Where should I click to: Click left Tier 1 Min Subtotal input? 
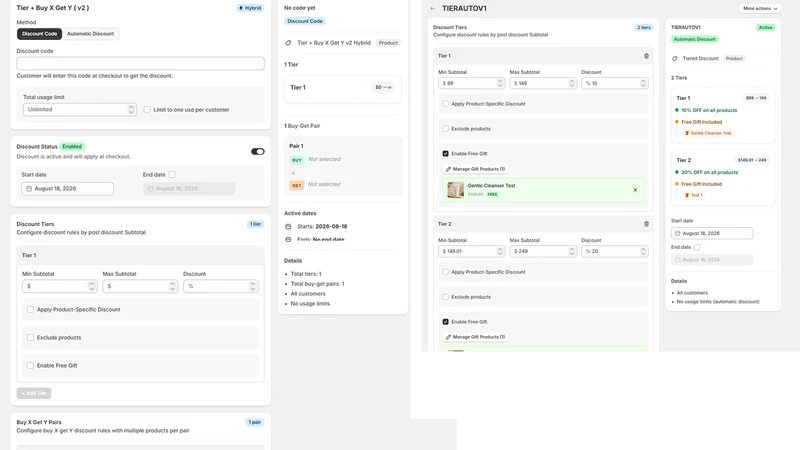point(59,287)
